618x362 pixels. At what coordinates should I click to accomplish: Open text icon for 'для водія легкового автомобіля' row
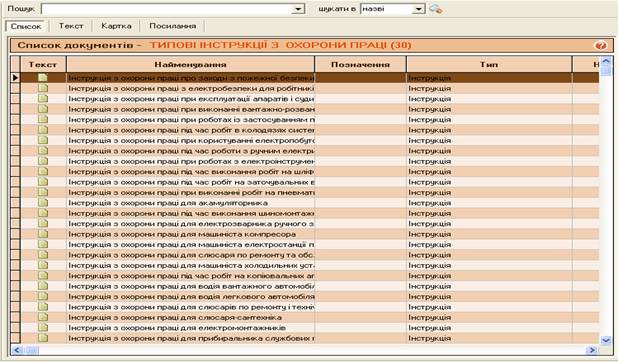(x=43, y=297)
